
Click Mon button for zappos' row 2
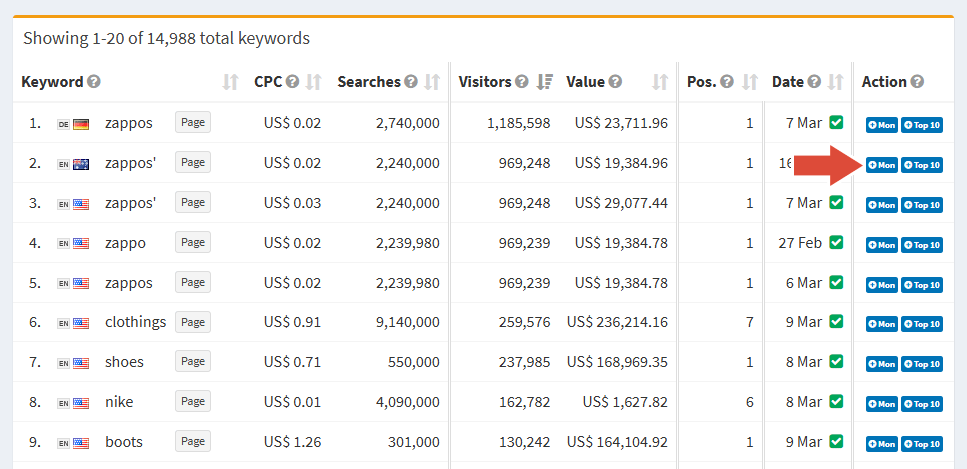point(881,165)
